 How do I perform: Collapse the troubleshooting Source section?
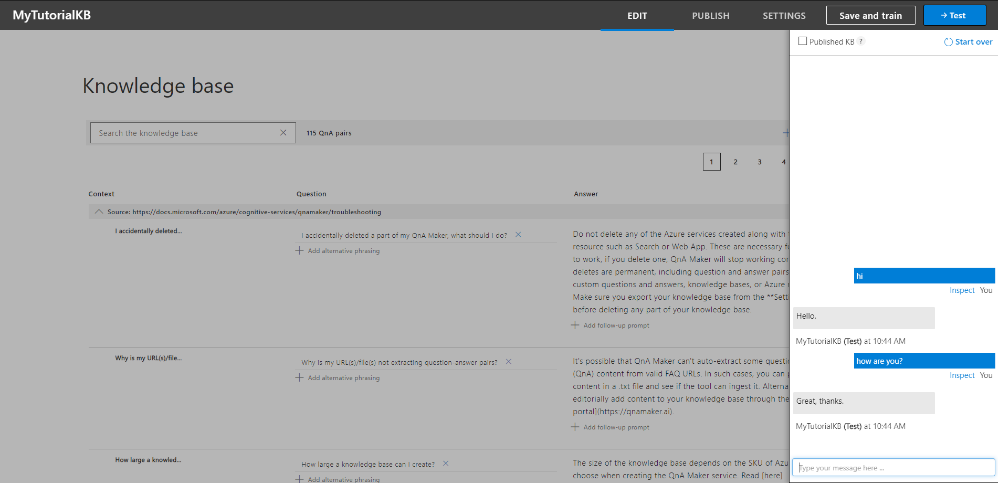tap(99, 211)
